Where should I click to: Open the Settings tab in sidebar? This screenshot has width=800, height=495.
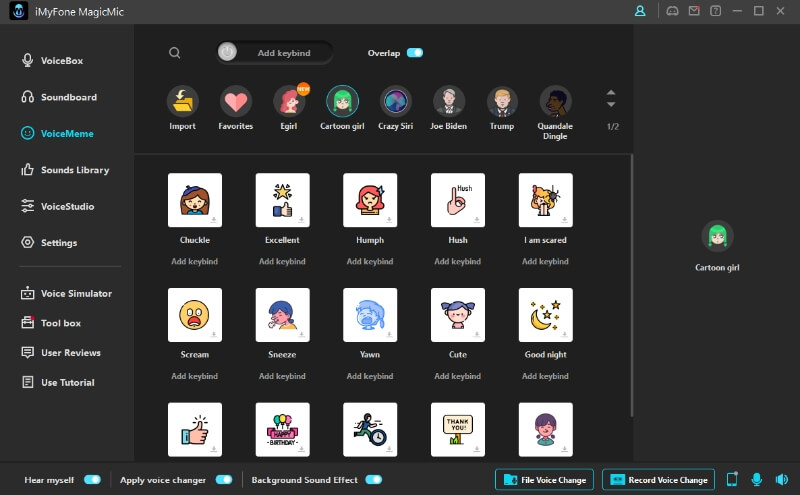[49, 242]
